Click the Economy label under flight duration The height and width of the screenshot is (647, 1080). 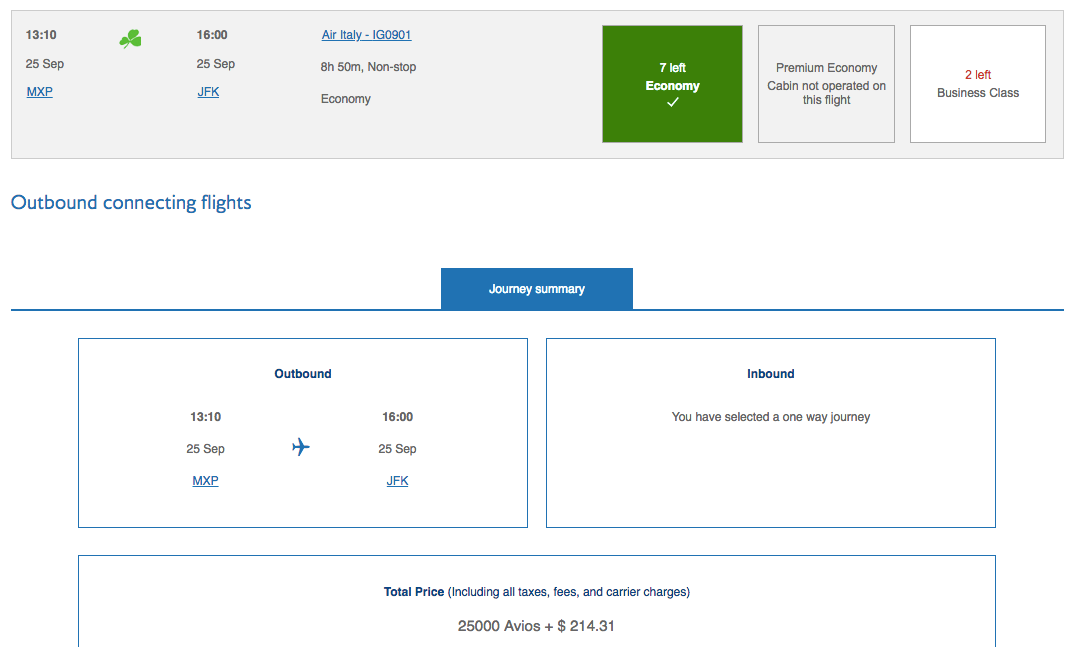[346, 99]
